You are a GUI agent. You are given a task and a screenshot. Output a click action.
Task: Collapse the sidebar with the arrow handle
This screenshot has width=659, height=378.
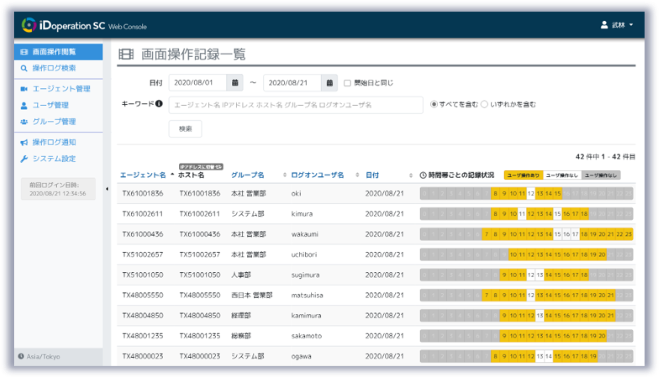pos(107,189)
